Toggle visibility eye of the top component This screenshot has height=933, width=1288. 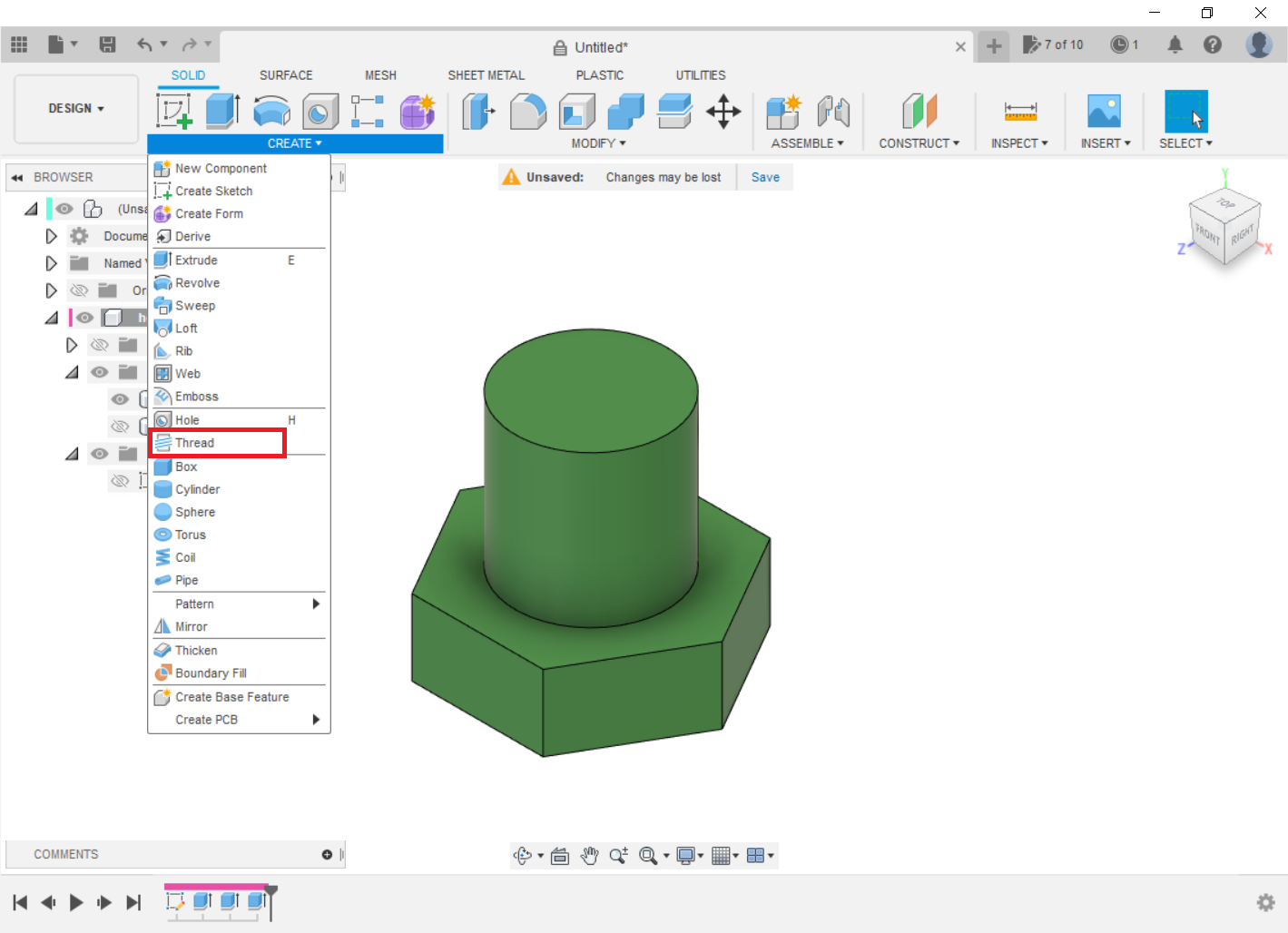pyautogui.click(x=64, y=209)
